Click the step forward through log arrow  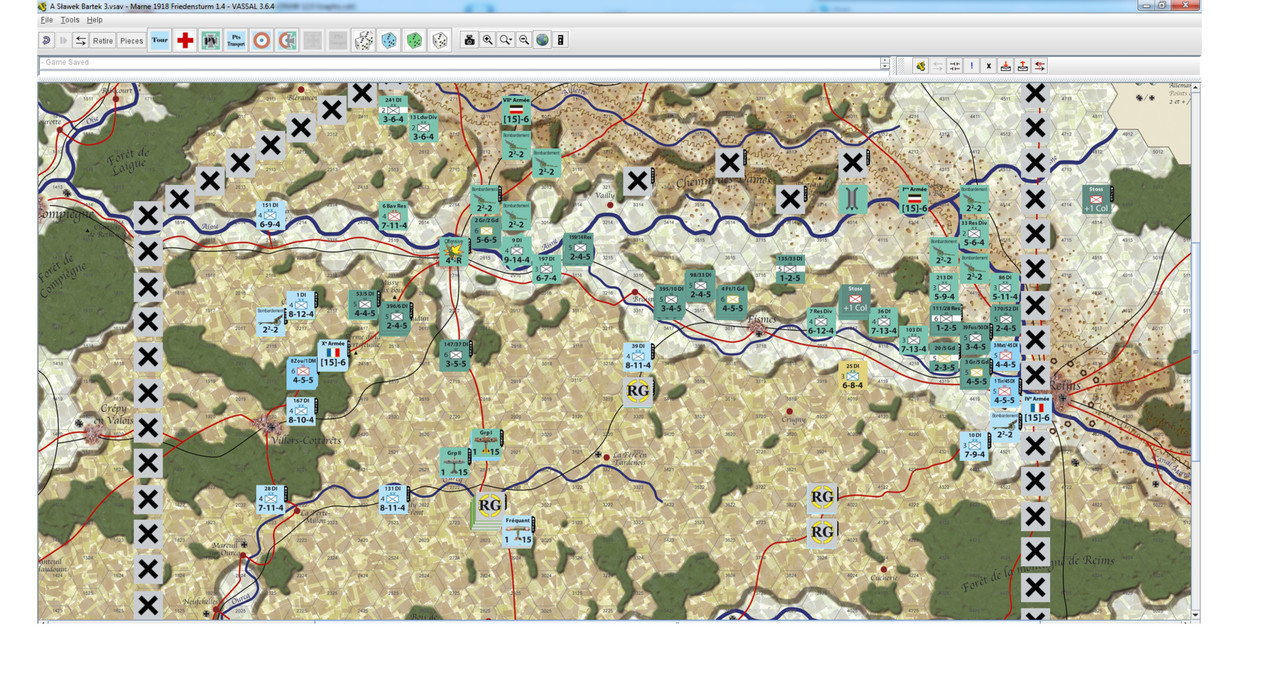(x=64, y=40)
